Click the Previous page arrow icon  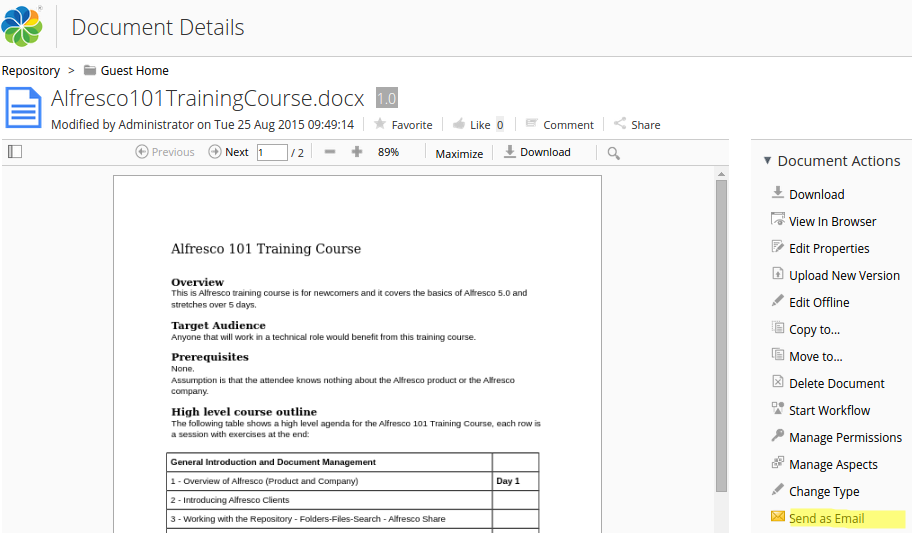(x=141, y=152)
